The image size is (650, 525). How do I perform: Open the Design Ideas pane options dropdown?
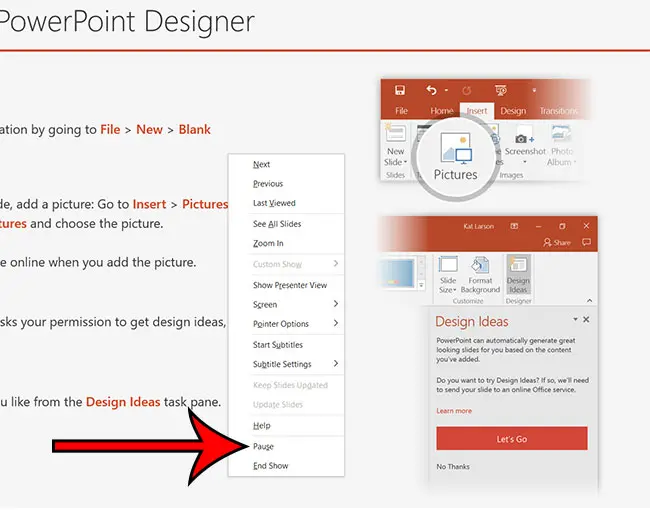click(x=575, y=319)
